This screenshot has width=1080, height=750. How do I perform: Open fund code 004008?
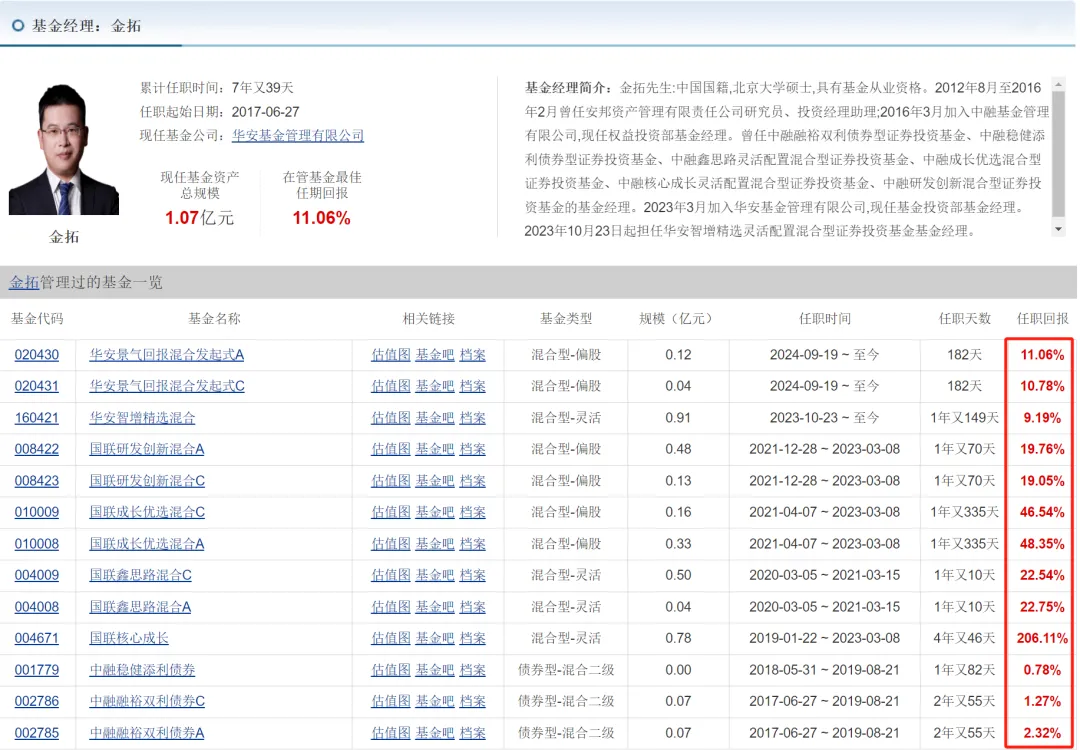coord(37,607)
